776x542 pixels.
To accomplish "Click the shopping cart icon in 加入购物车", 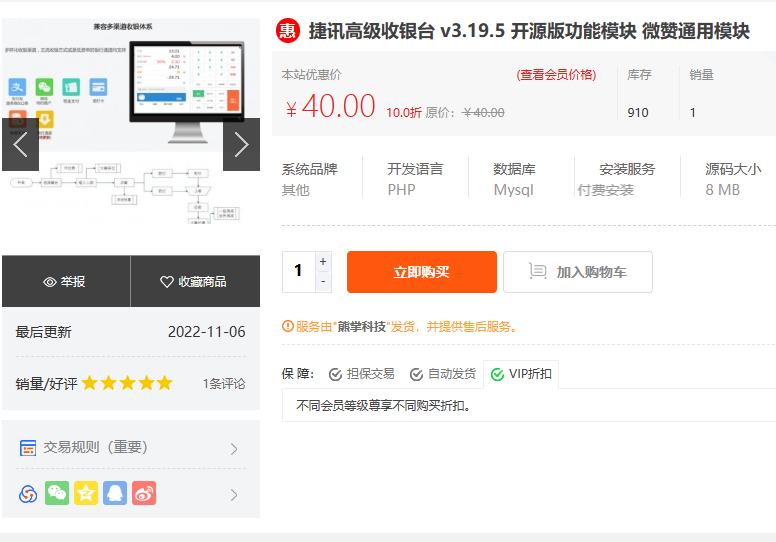I will pyautogui.click(x=537, y=271).
